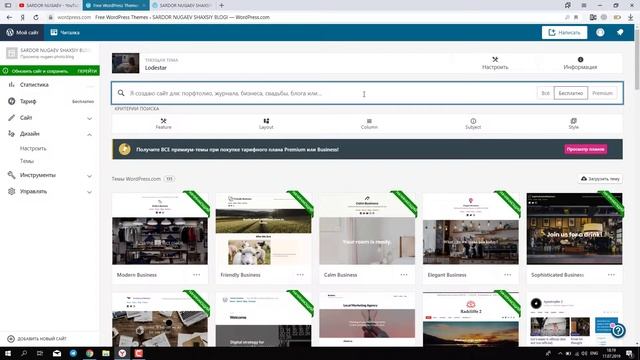
Task: Open Customize under Design
Action: [33, 149]
